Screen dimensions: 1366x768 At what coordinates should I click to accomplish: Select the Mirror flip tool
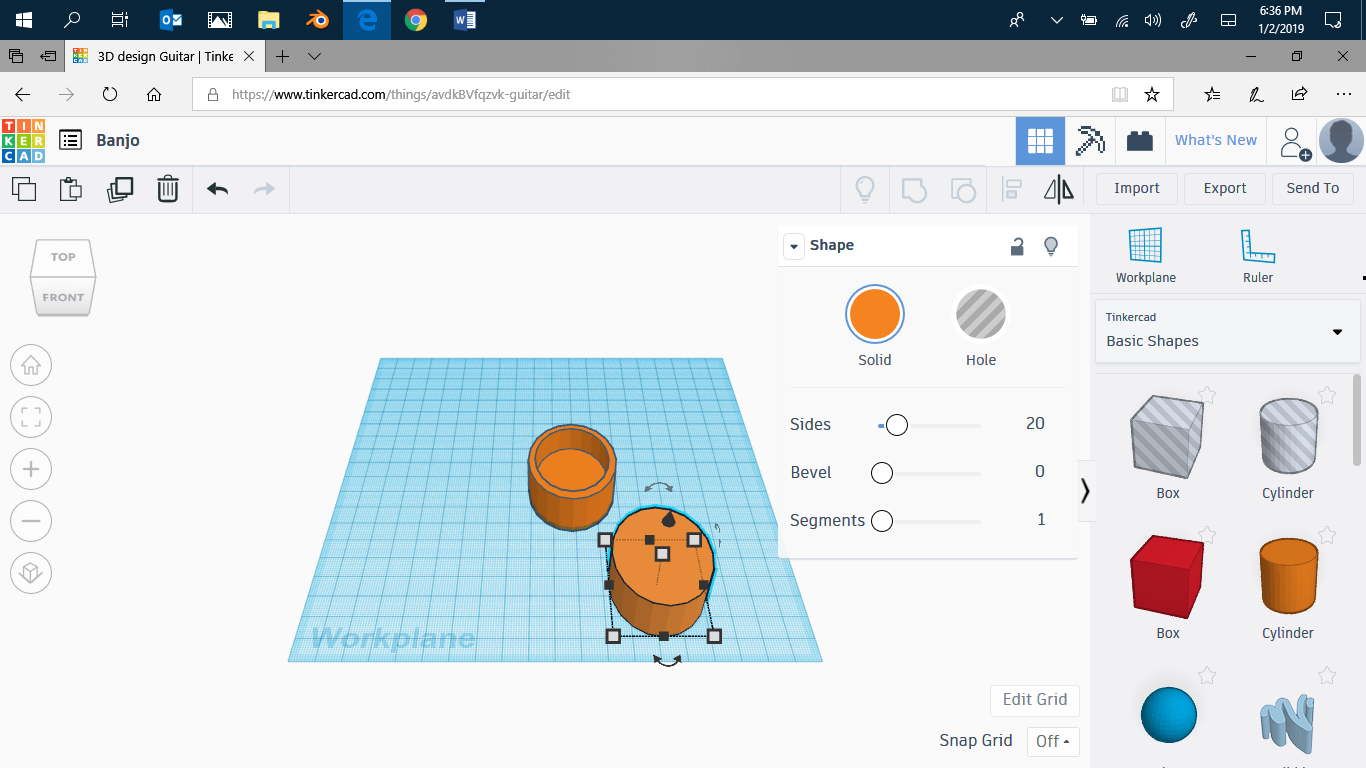tap(1059, 189)
